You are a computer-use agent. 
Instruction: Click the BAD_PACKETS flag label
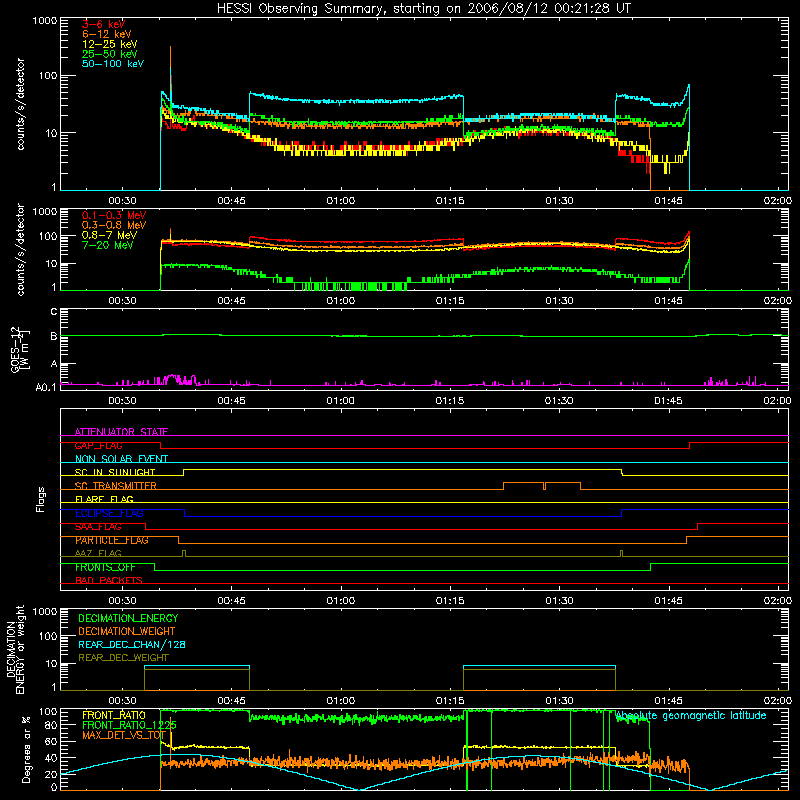coord(109,580)
